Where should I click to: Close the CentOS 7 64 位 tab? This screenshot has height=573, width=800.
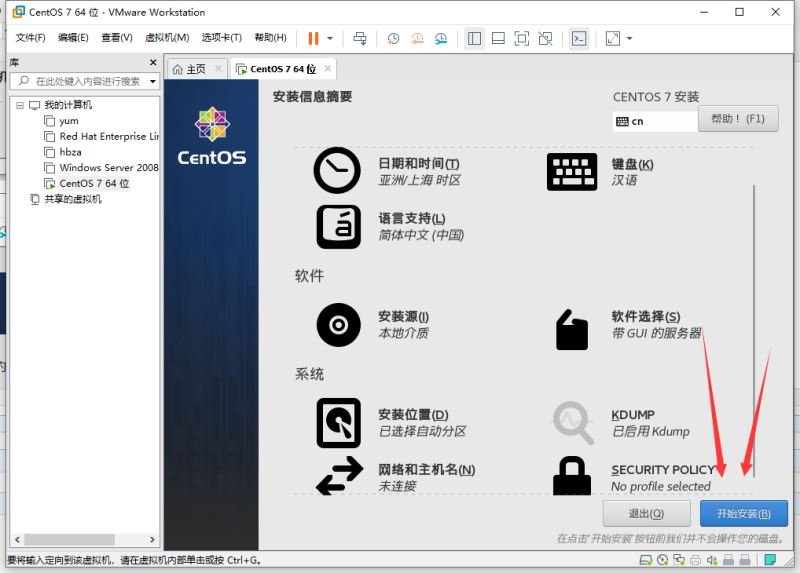pyautogui.click(x=328, y=68)
